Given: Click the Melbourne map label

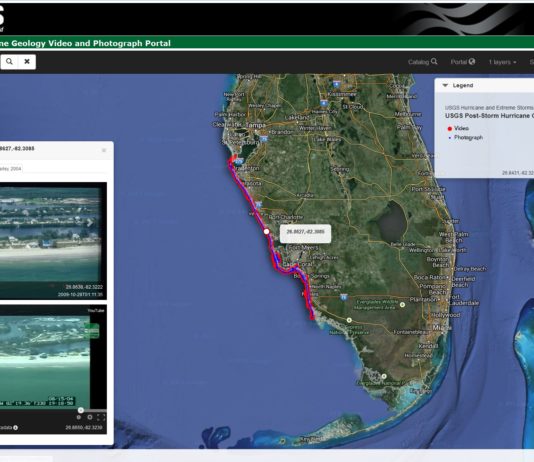Looking at the screenshot, I should [x=408, y=114].
